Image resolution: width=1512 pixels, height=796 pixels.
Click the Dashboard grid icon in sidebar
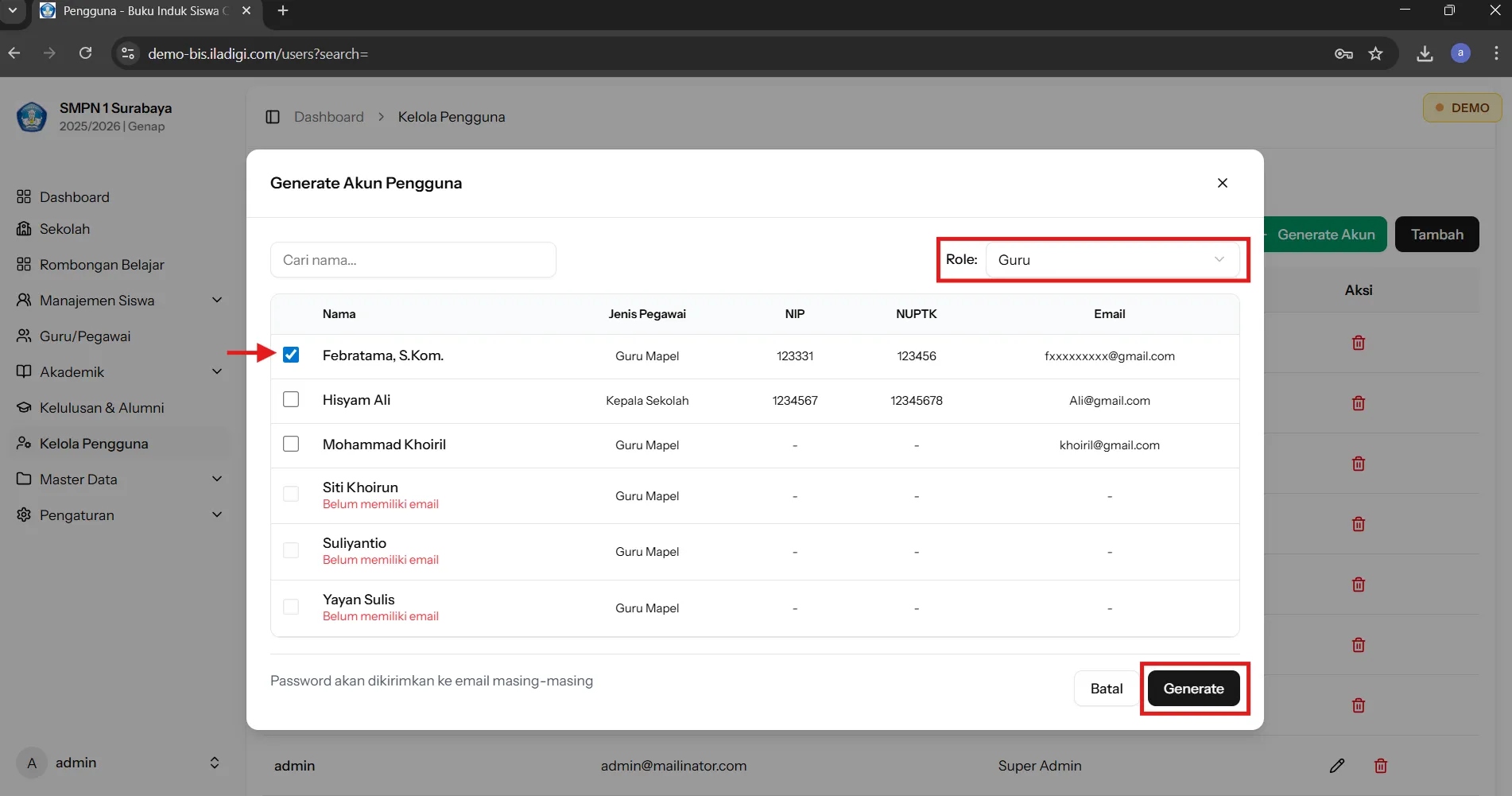click(24, 196)
